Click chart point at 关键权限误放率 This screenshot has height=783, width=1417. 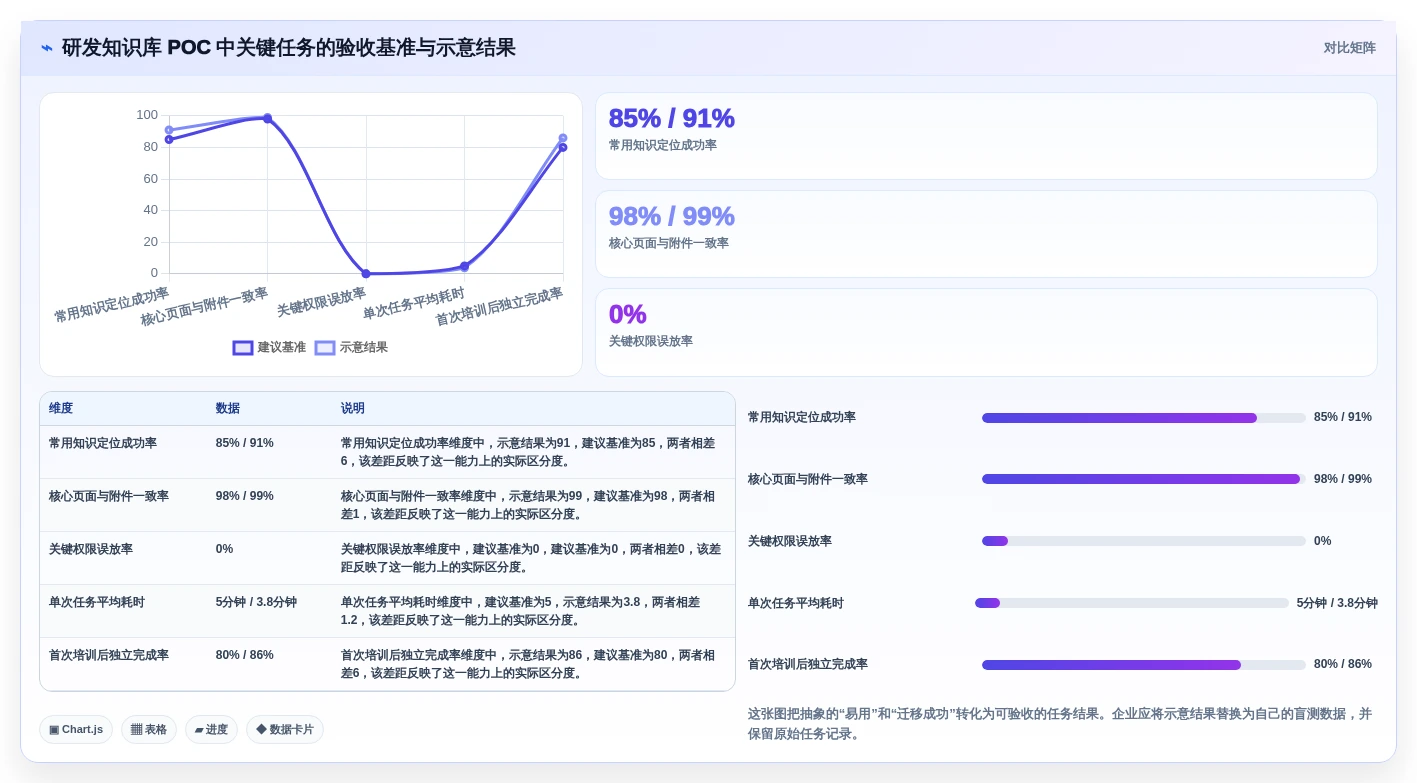[366, 273]
